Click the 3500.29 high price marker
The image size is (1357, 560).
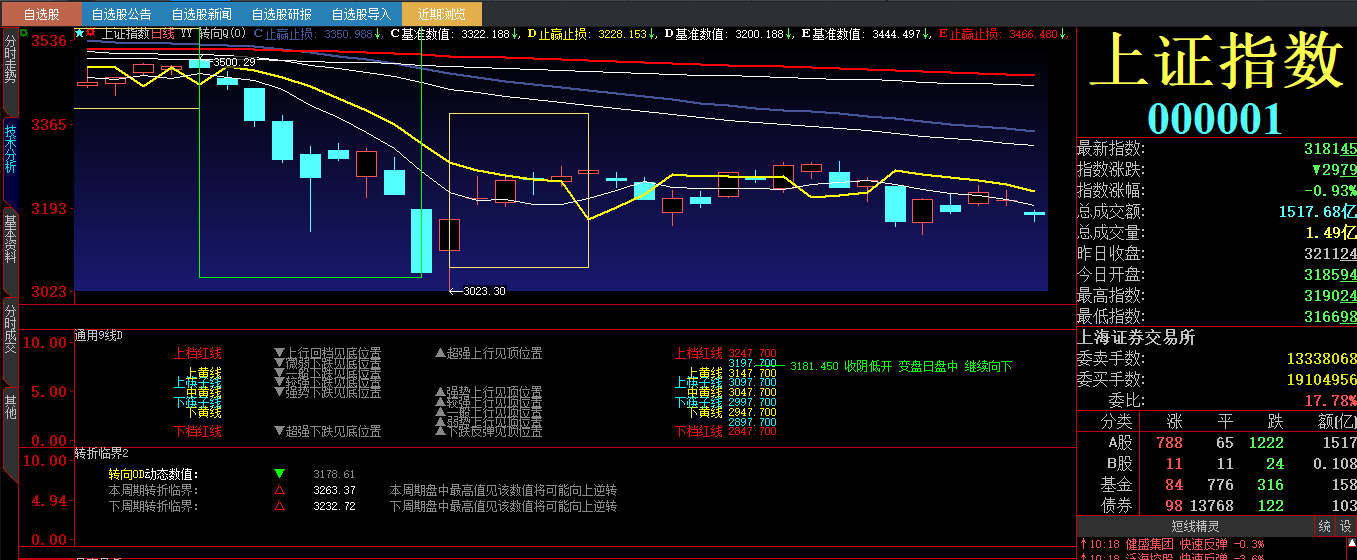coord(234,62)
